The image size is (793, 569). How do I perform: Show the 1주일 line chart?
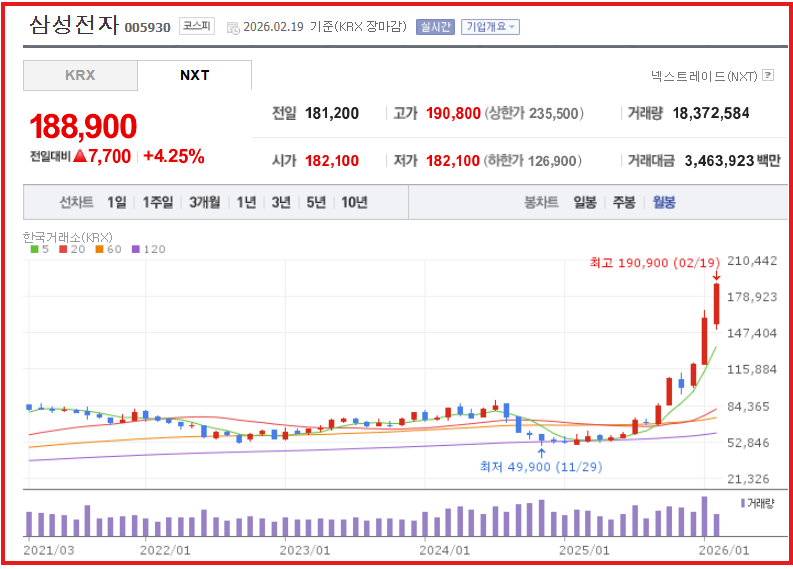tap(157, 202)
